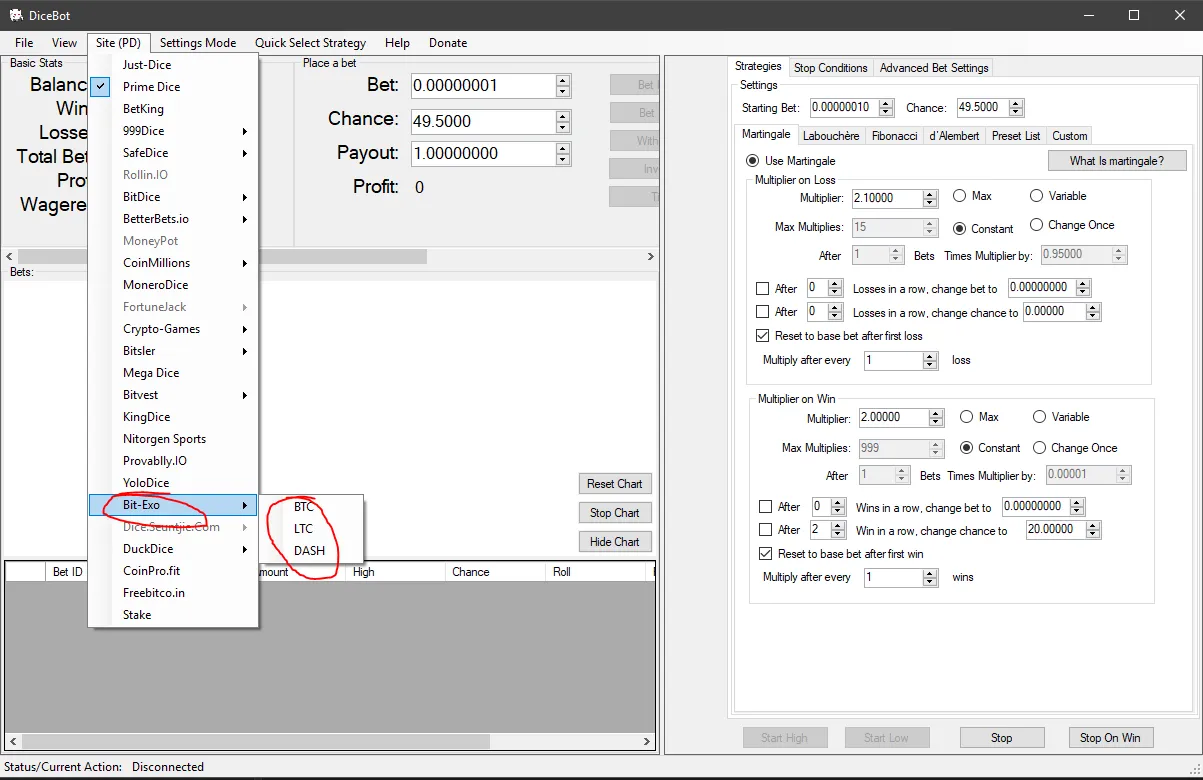Choose DASH under Bit-Exo

[x=311, y=551]
